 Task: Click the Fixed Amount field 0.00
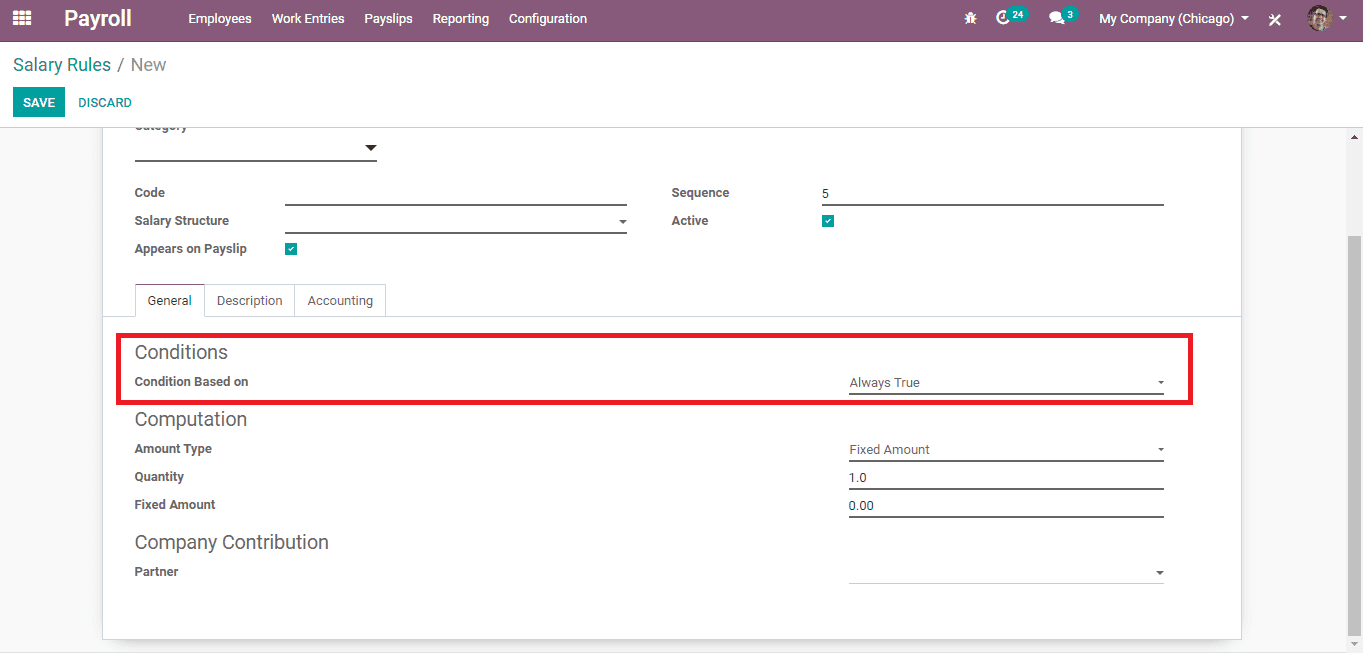pyautogui.click(x=1006, y=506)
